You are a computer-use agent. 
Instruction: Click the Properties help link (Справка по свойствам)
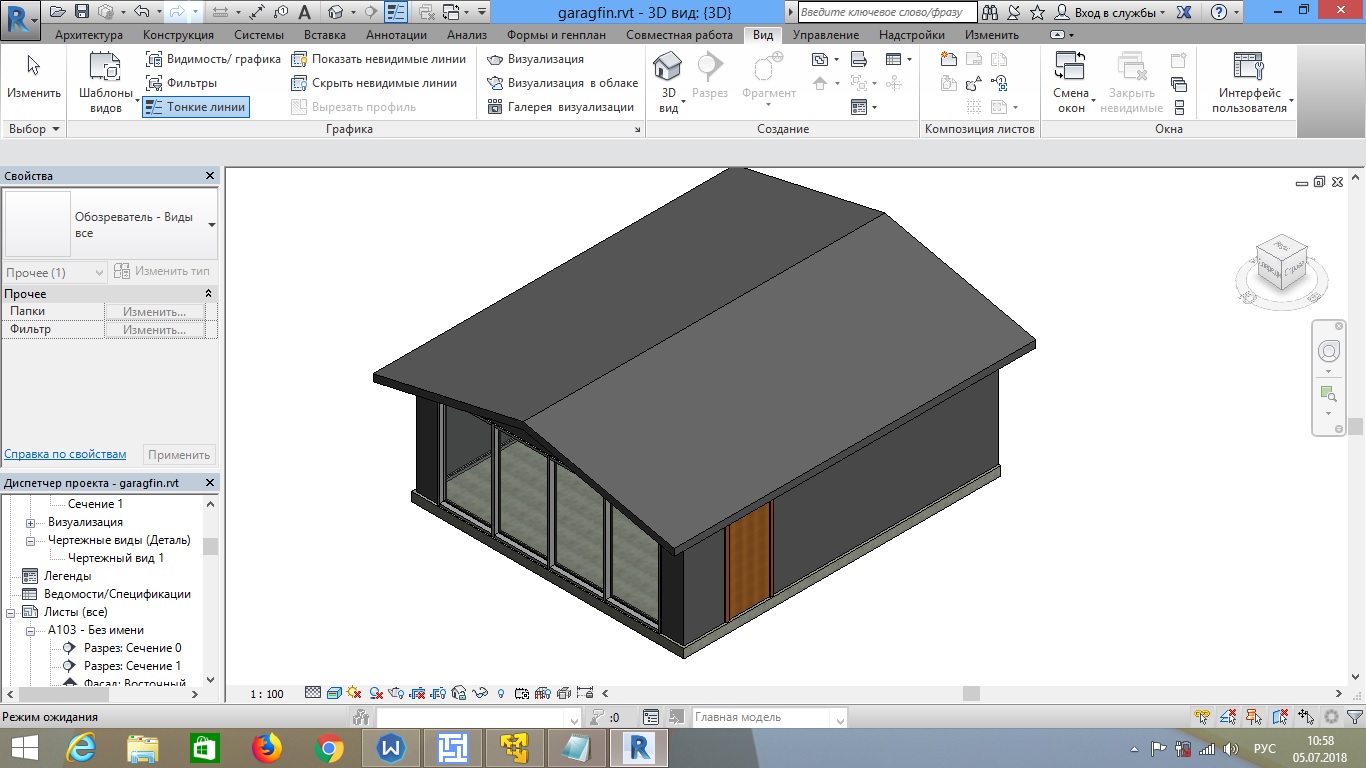click(x=65, y=454)
